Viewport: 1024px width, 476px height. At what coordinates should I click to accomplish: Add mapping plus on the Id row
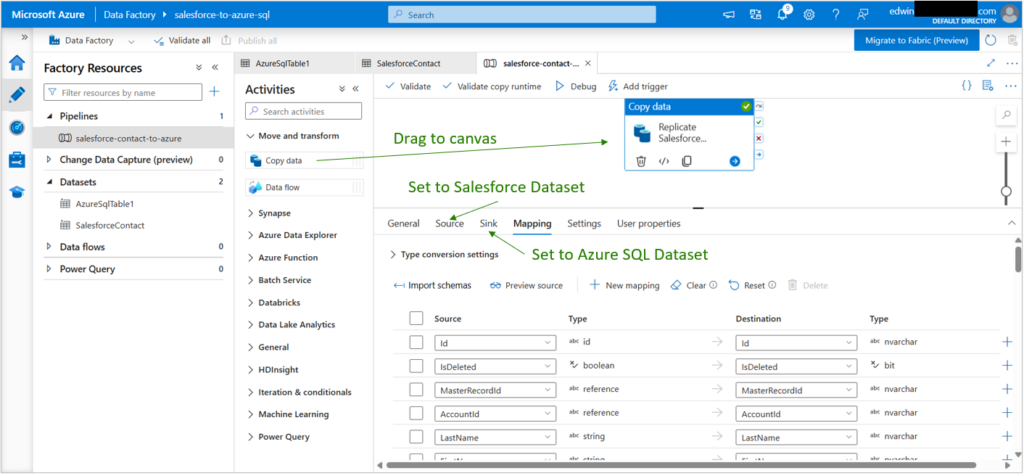(1007, 341)
